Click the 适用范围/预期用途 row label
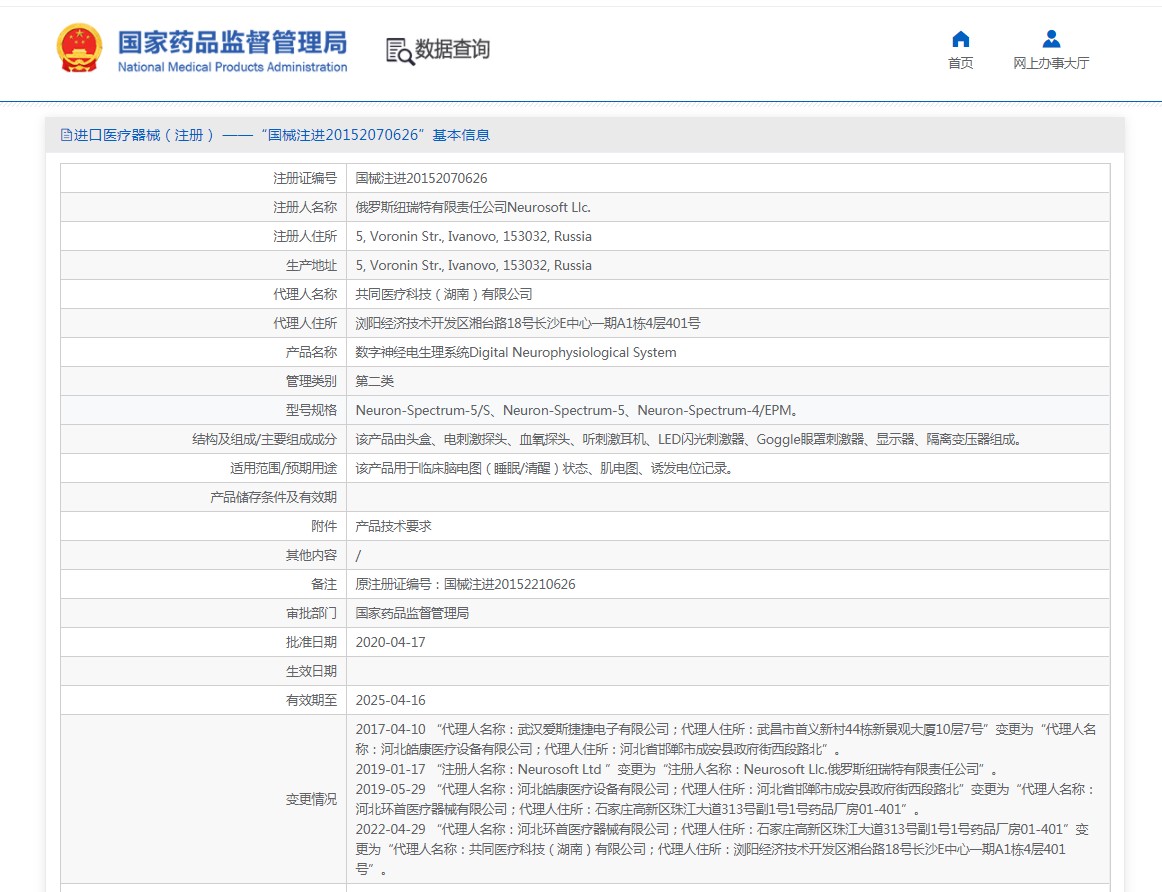The image size is (1162, 892). 283,468
